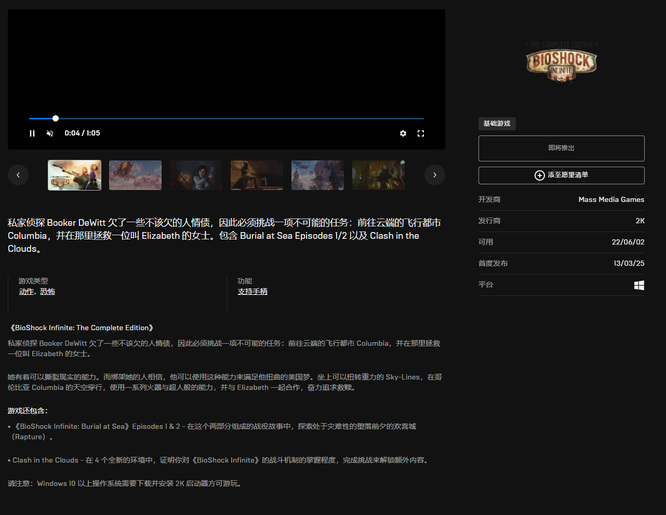Click the 基础游戏 base game tag

(x=497, y=124)
